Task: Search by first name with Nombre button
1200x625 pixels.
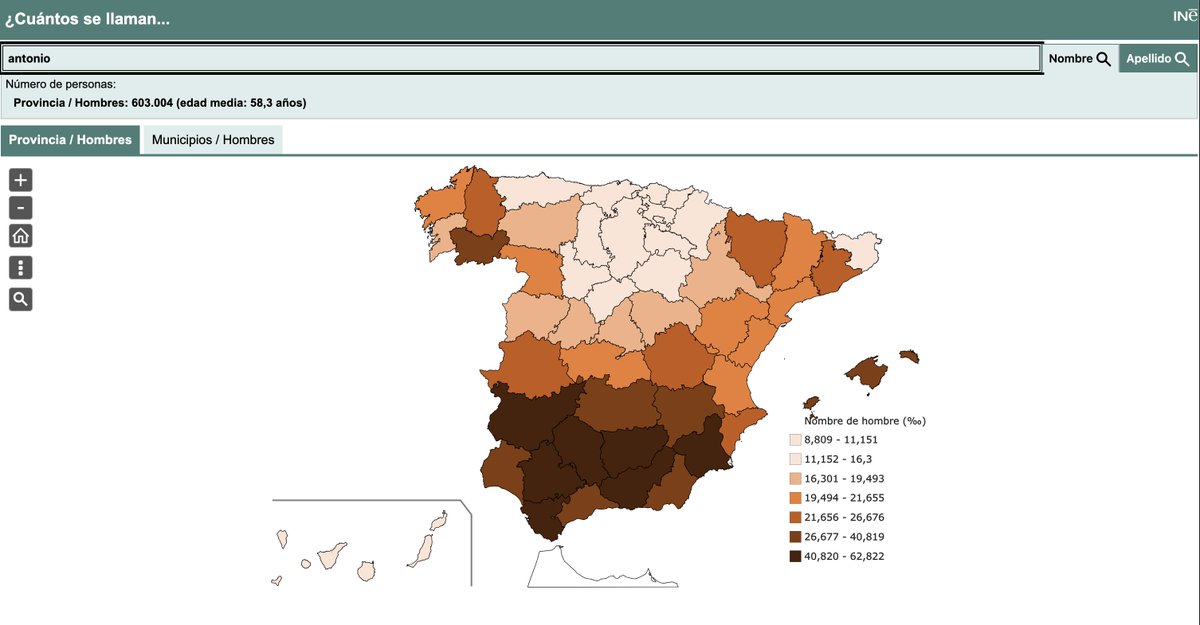Action: pos(1080,59)
